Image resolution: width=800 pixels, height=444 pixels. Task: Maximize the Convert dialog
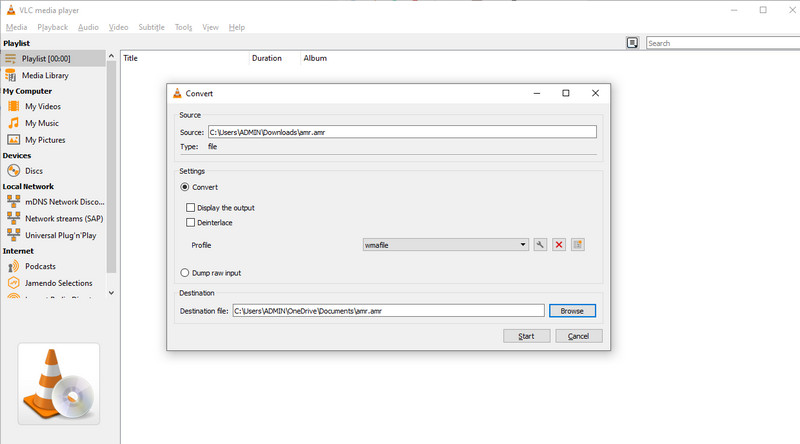pos(566,93)
